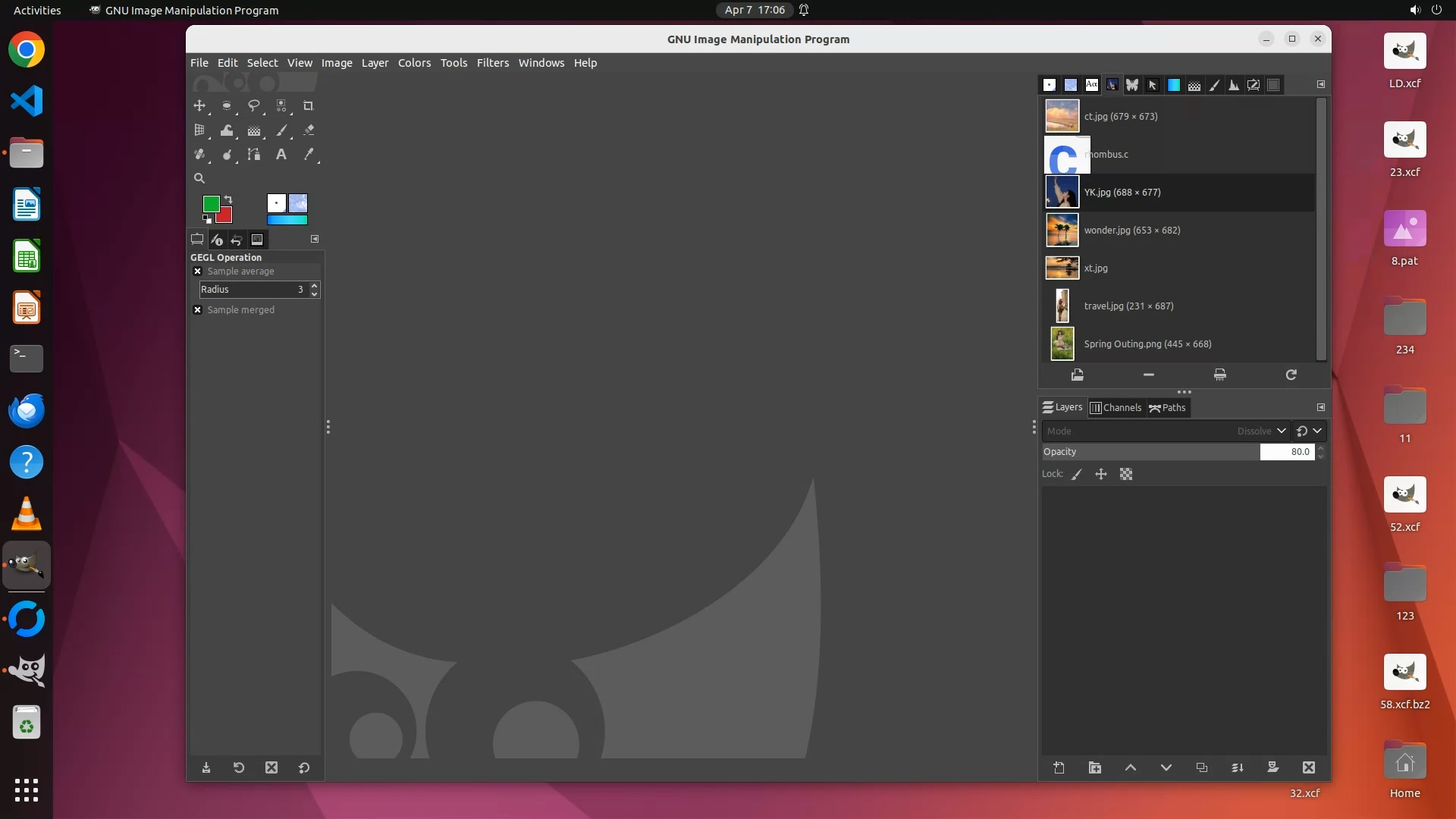1456x819 pixels.
Task: Select the Eraser tool
Action: click(x=309, y=130)
